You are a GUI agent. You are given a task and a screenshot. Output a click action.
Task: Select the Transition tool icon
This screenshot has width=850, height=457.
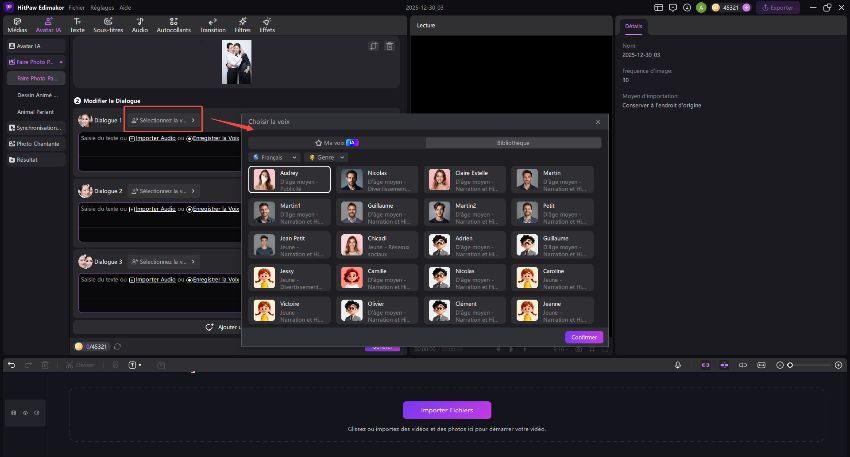click(x=213, y=25)
